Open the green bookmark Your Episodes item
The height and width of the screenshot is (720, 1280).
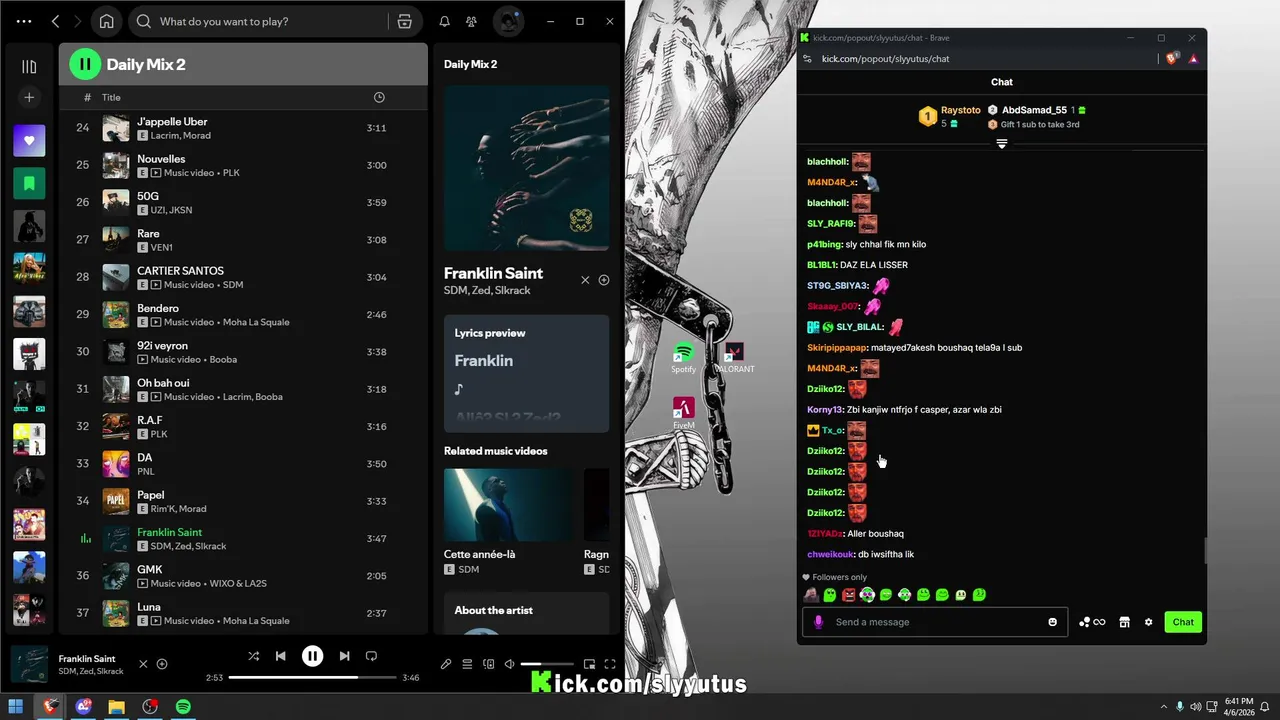click(x=29, y=183)
